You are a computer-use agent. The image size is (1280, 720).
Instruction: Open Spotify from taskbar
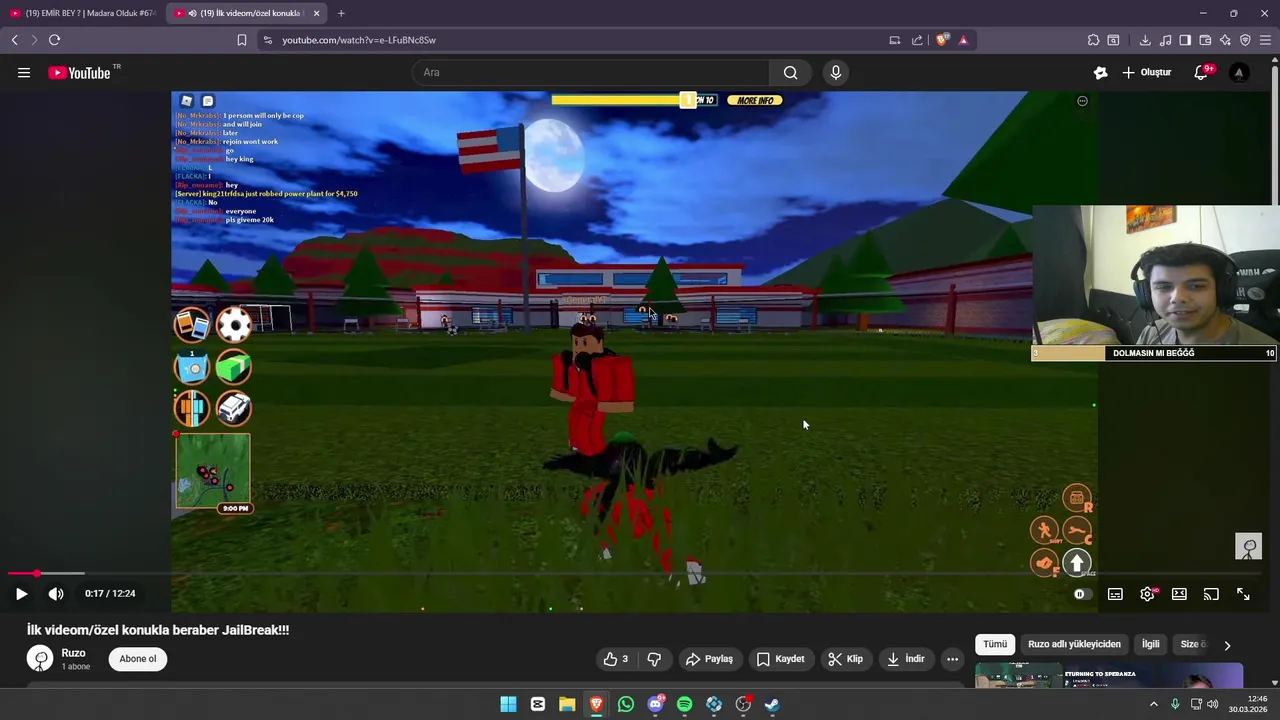[684, 704]
